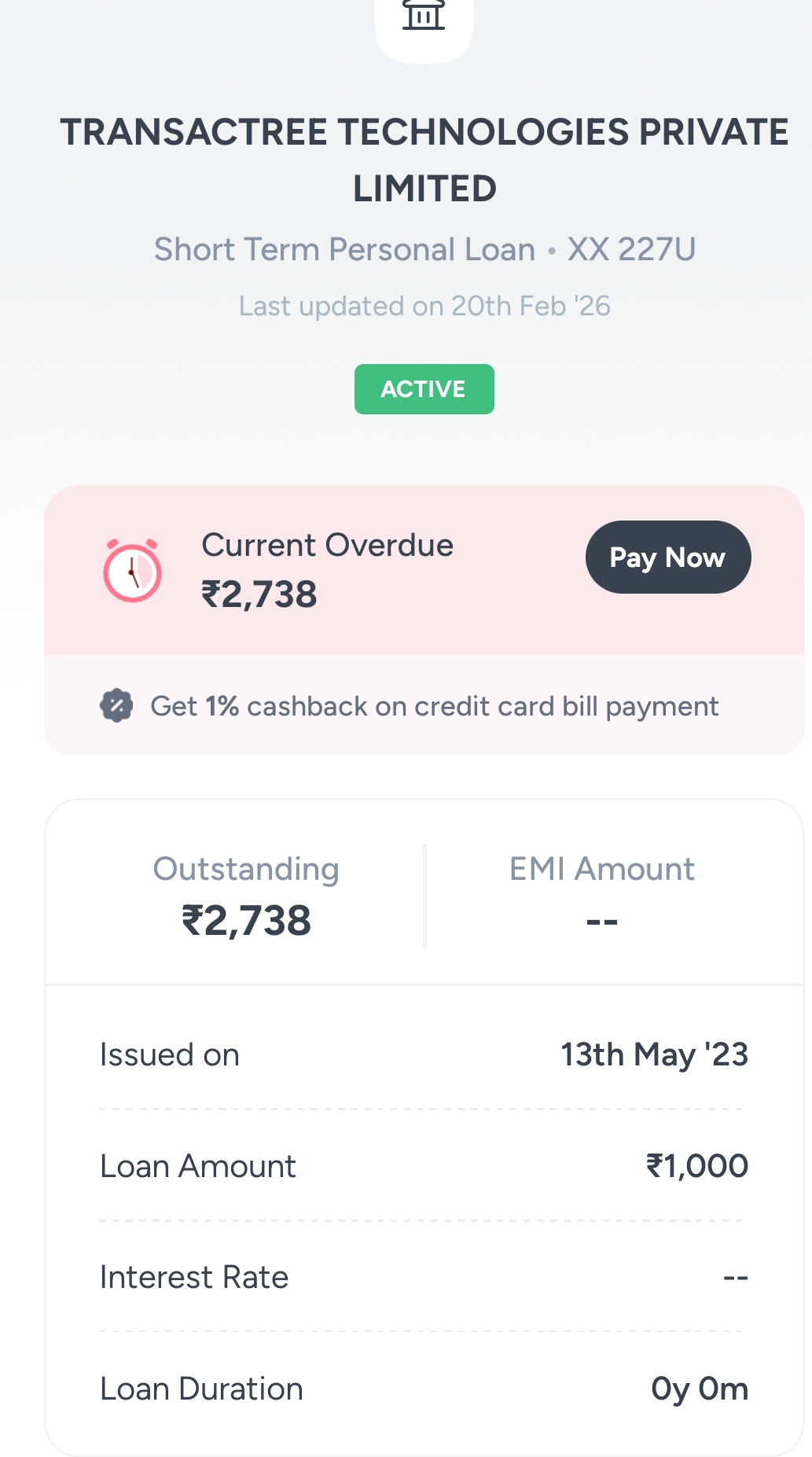
Task: Click the Last updated date text
Action: [424, 306]
